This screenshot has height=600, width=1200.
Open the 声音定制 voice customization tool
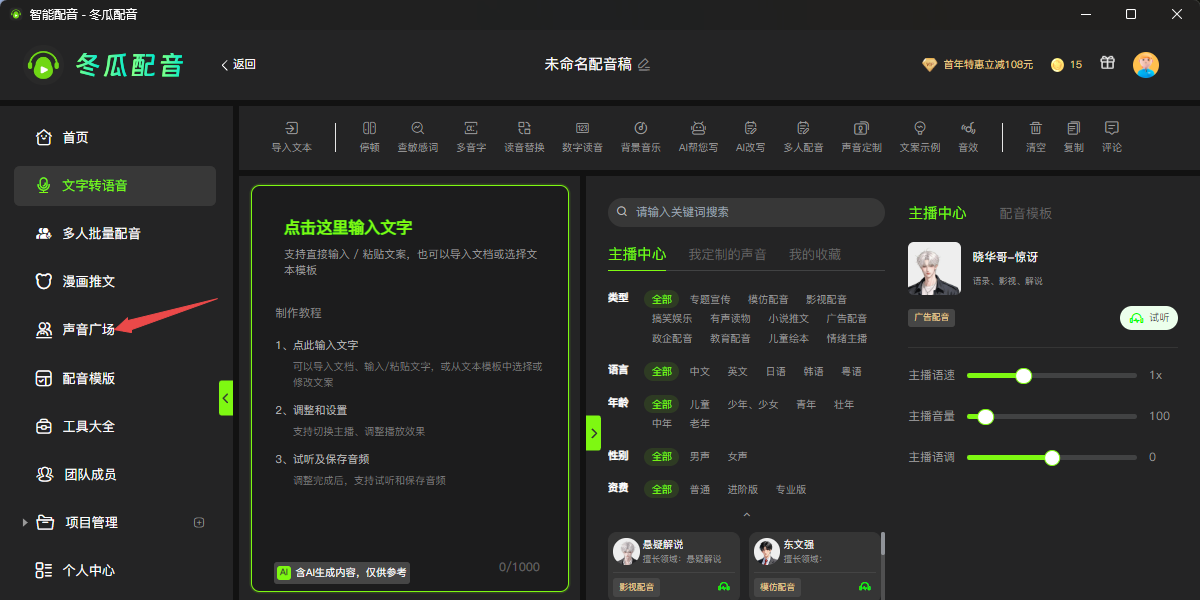point(861,137)
